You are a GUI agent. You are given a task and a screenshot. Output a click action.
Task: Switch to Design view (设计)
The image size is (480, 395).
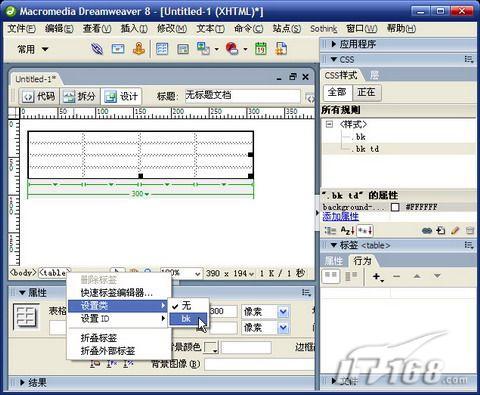121,97
